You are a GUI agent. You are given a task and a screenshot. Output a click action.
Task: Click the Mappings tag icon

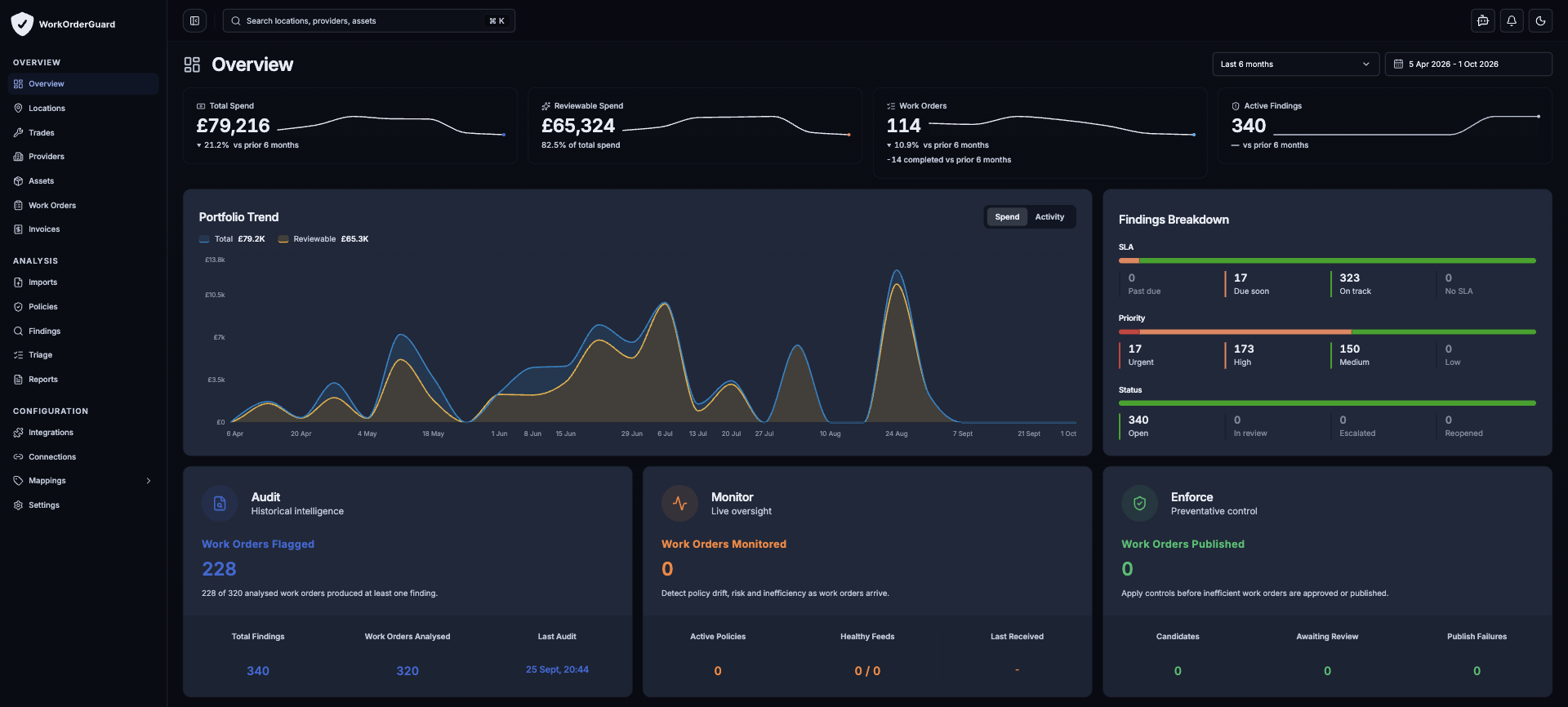click(18, 481)
